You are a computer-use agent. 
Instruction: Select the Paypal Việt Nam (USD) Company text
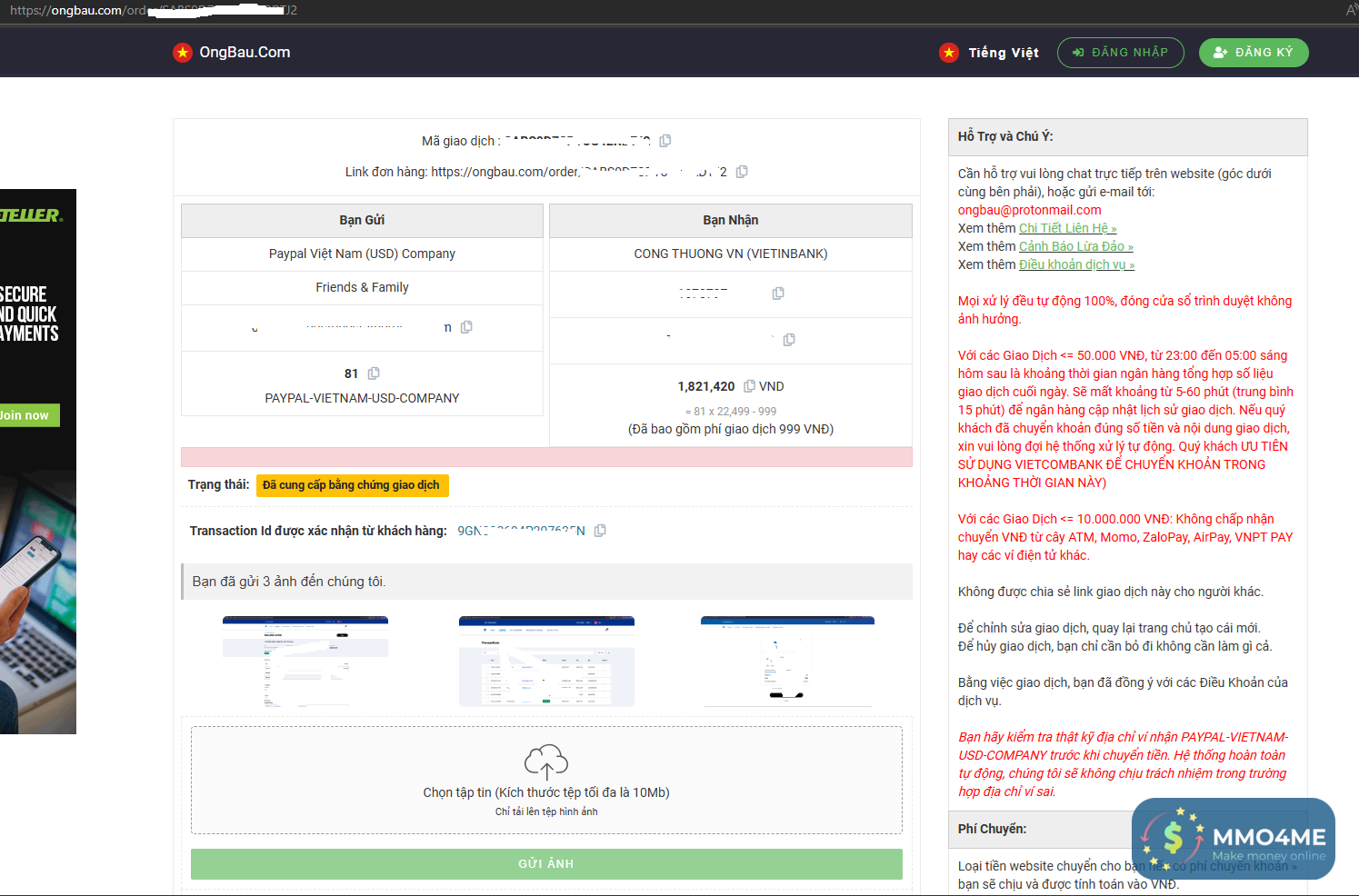point(362,254)
